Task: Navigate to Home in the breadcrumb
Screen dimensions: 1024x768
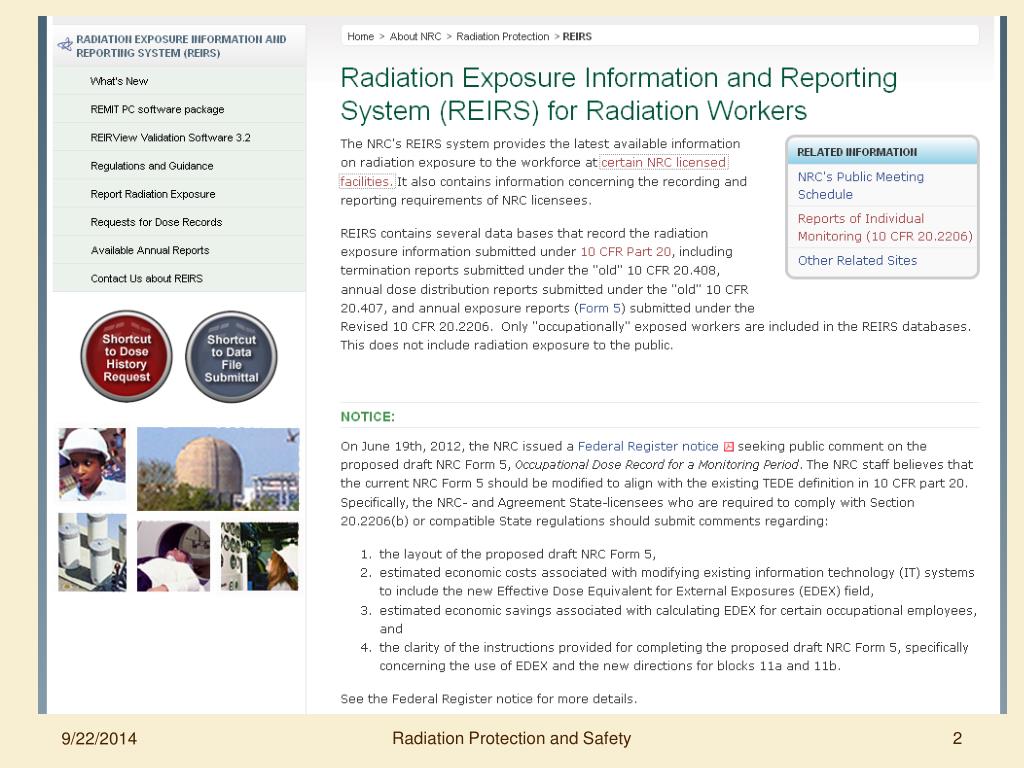Action: click(360, 36)
